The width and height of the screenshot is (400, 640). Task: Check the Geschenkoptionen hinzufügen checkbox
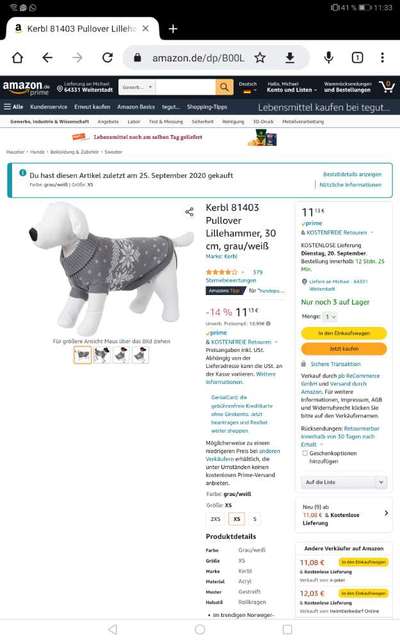point(304,453)
